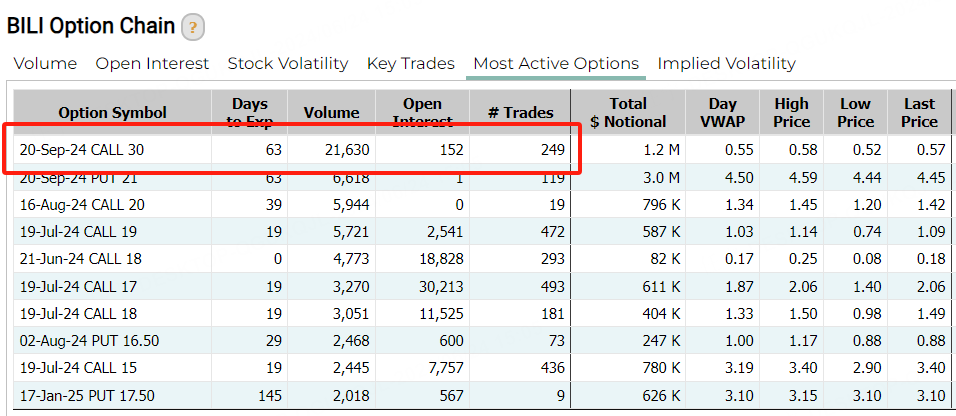
Task: Open the Implied Volatility tab
Action: (x=726, y=64)
